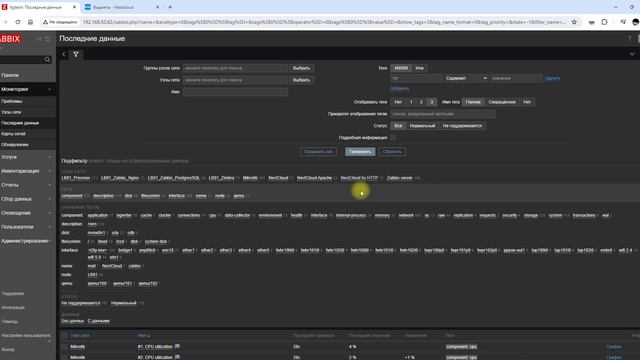
Task: Click Выбрать next to host groups field
Action: click(x=301, y=68)
